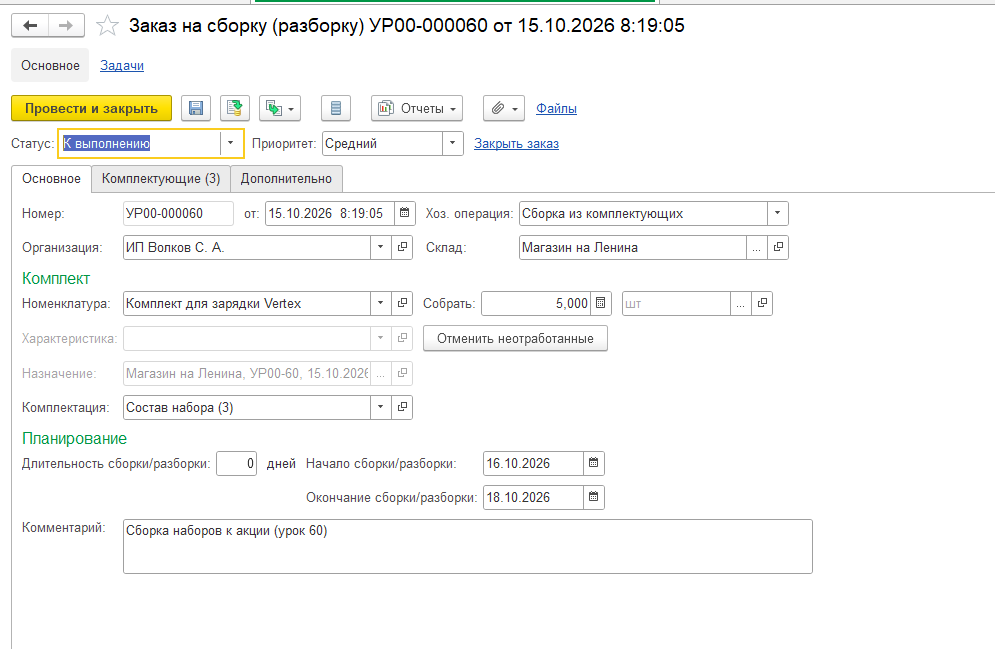Open the Отчеты menu button

coord(417,108)
